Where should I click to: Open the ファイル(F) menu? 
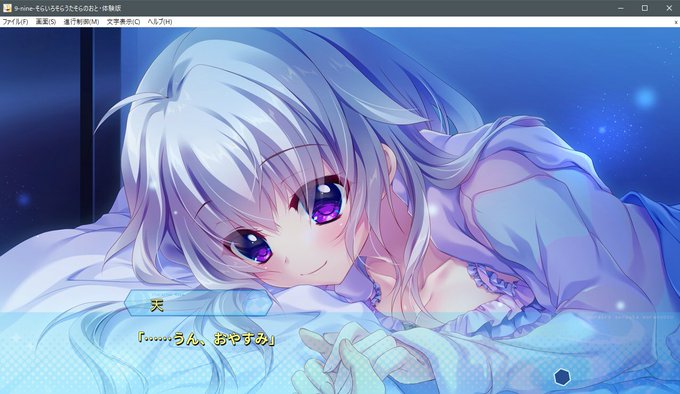15,22
